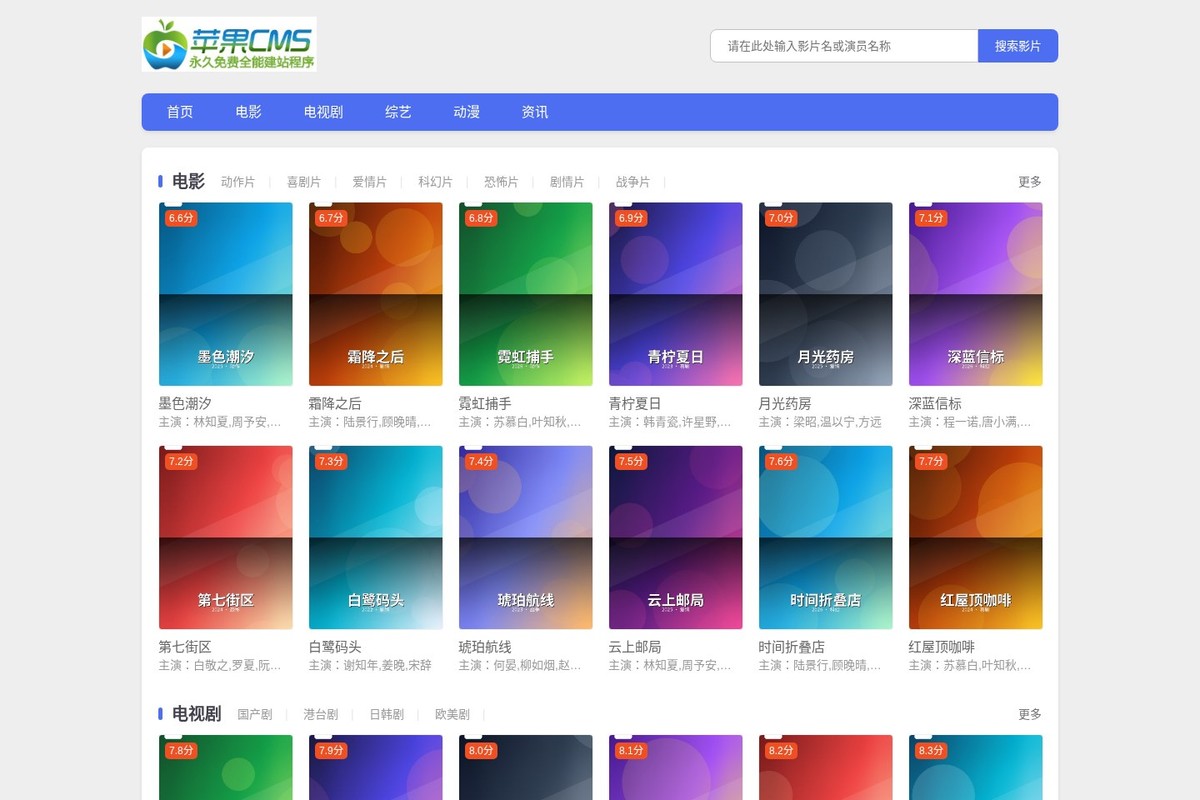Click the 搜索影片 search button
The width and height of the screenshot is (1200, 800).
click(1018, 46)
